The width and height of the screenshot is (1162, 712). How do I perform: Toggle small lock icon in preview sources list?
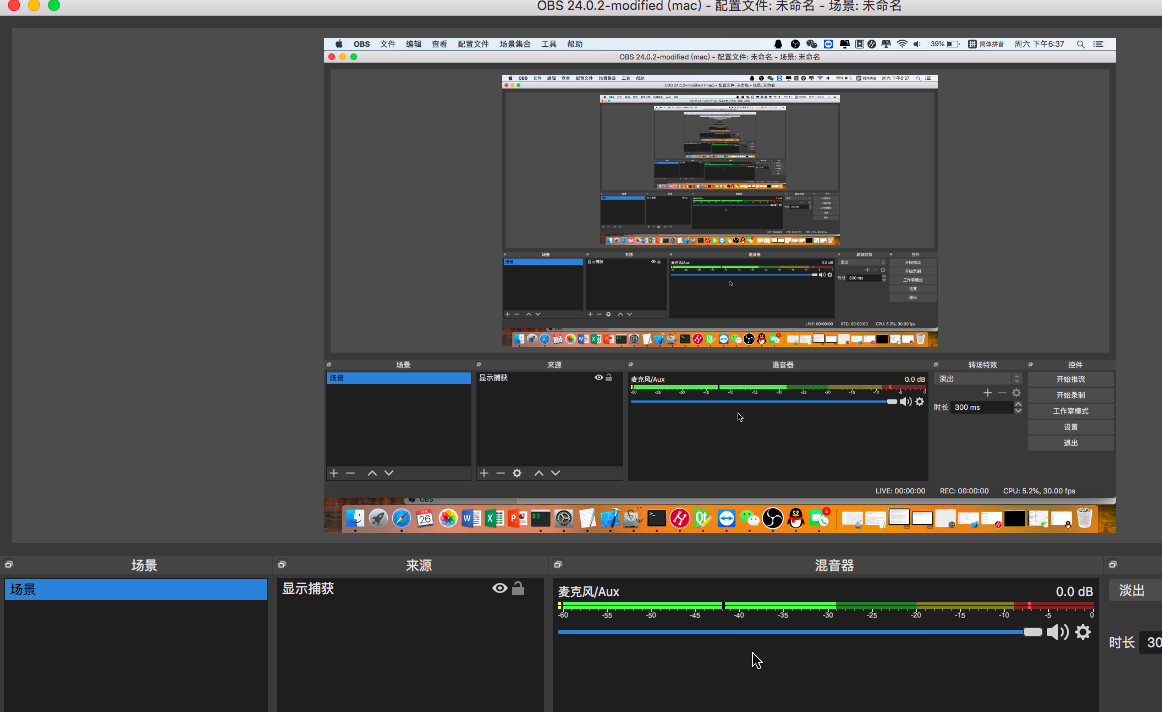(609, 378)
